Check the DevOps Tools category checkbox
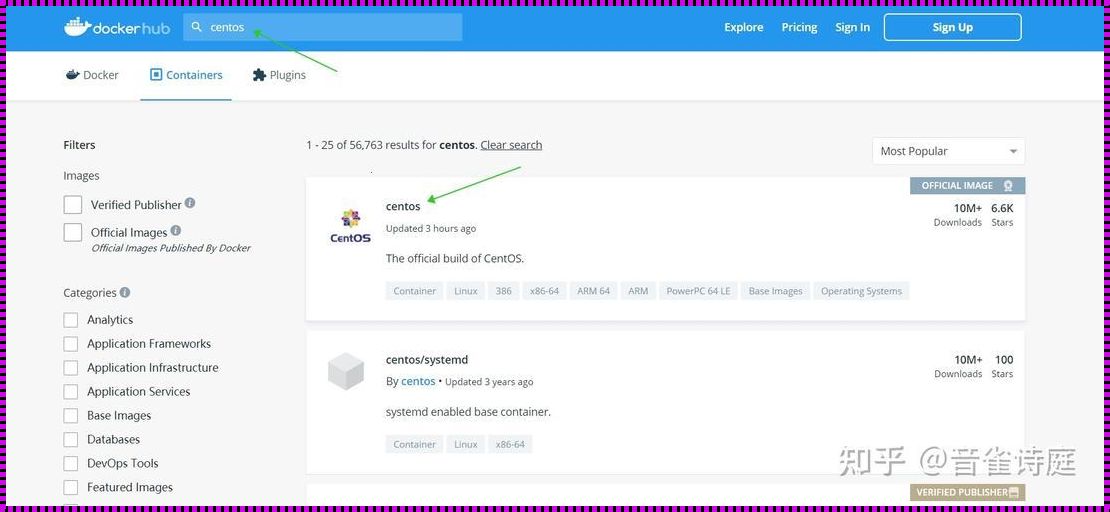The height and width of the screenshot is (512, 1110). click(71, 464)
